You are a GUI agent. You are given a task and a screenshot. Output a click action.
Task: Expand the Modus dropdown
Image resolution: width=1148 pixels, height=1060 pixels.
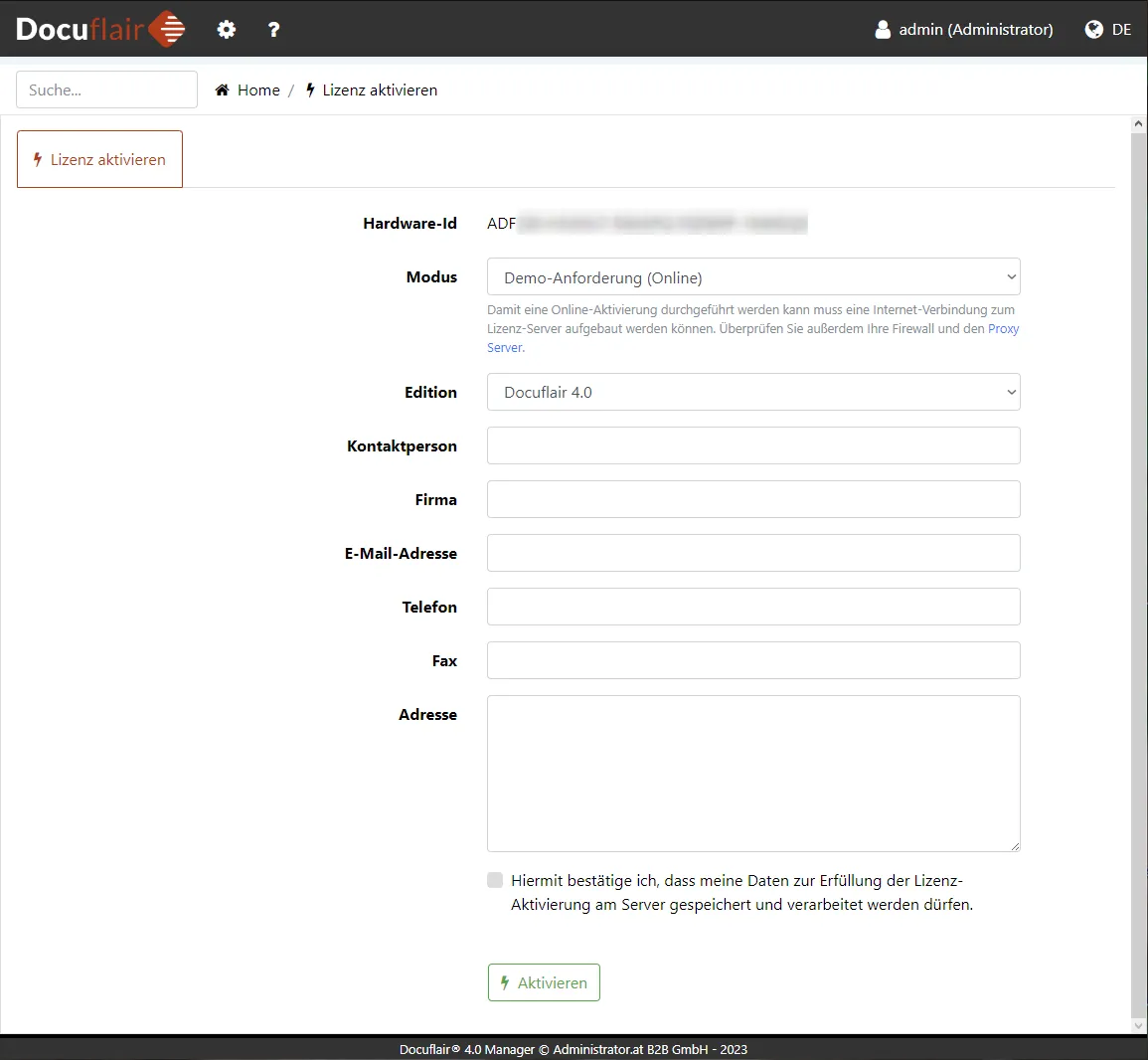pos(753,277)
